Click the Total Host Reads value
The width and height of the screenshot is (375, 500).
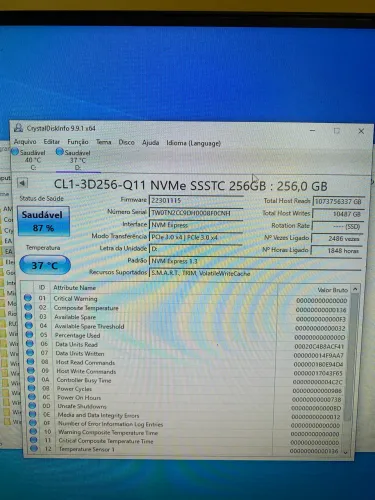(338, 201)
